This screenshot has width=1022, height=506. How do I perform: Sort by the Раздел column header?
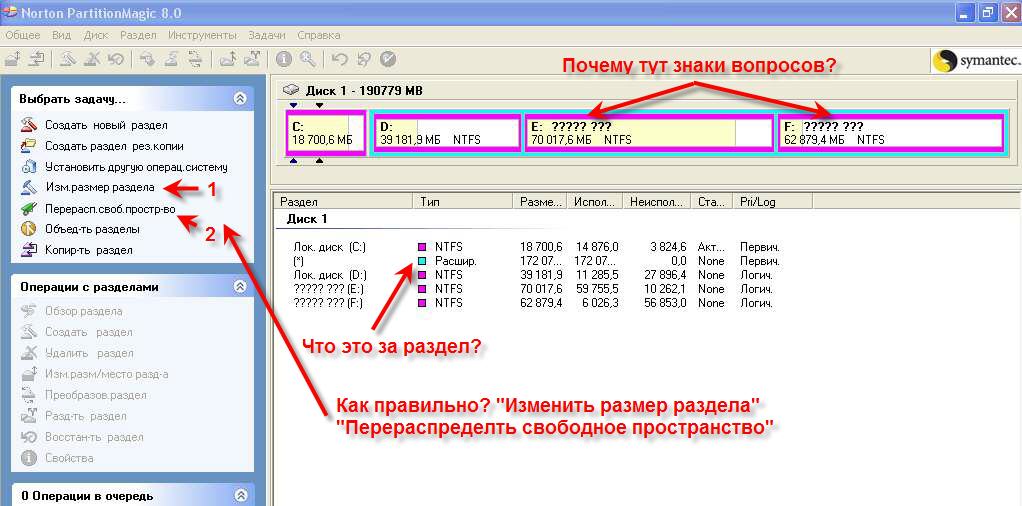point(343,202)
